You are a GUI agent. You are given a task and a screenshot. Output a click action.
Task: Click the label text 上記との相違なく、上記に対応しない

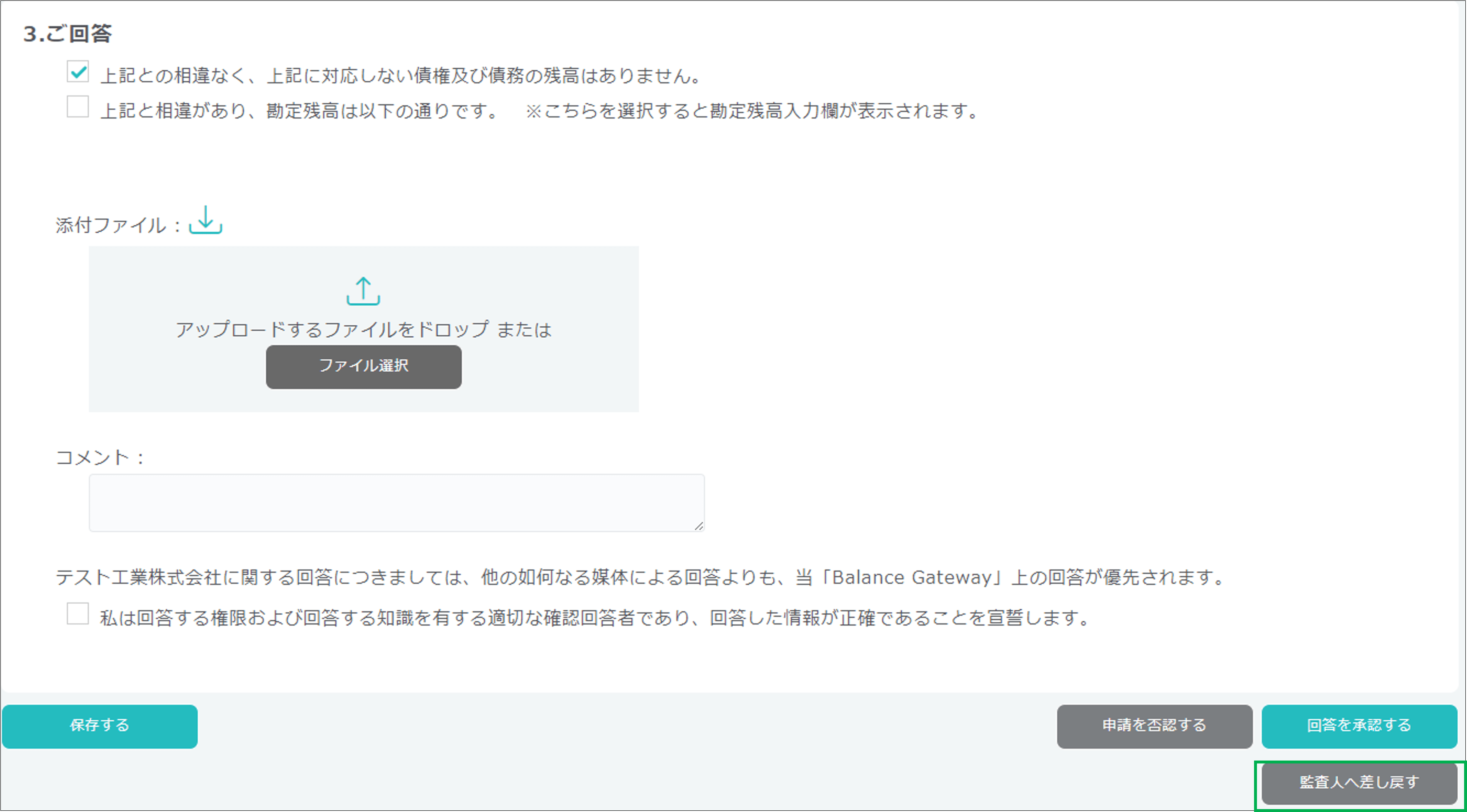[x=399, y=76]
